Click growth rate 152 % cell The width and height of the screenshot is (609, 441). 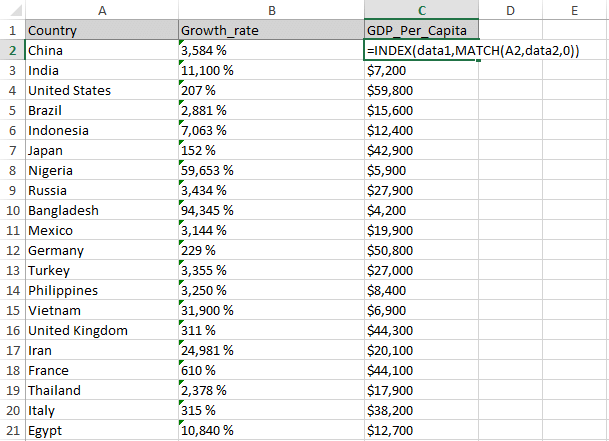coord(271,150)
